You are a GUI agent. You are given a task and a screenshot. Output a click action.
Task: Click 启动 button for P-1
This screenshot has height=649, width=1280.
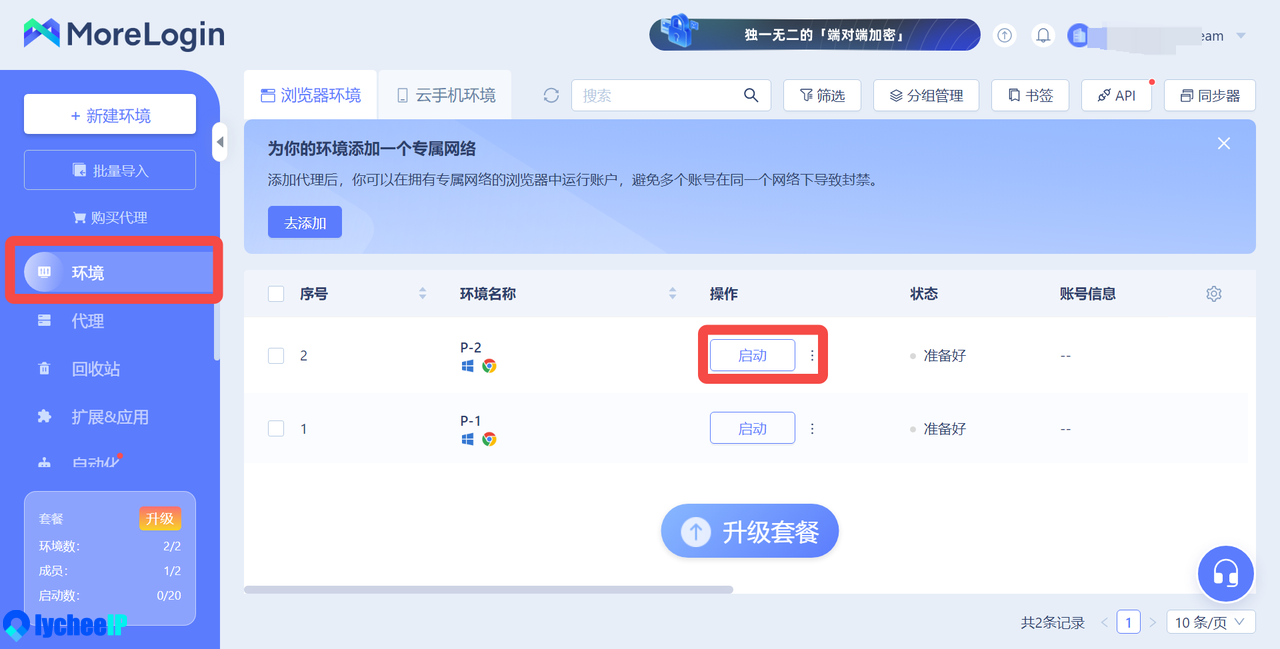point(752,429)
